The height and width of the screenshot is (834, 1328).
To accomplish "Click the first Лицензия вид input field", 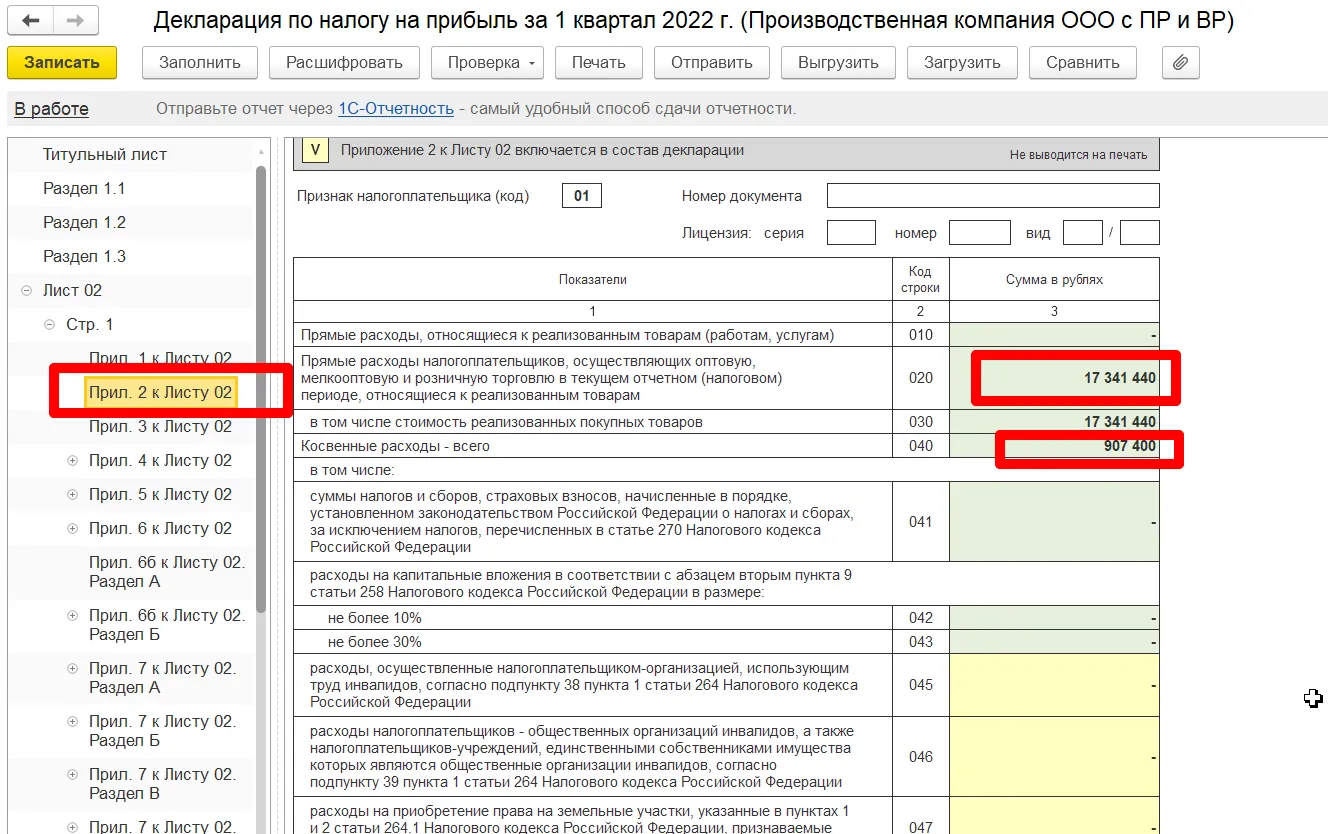I will [x=1082, y=233].
